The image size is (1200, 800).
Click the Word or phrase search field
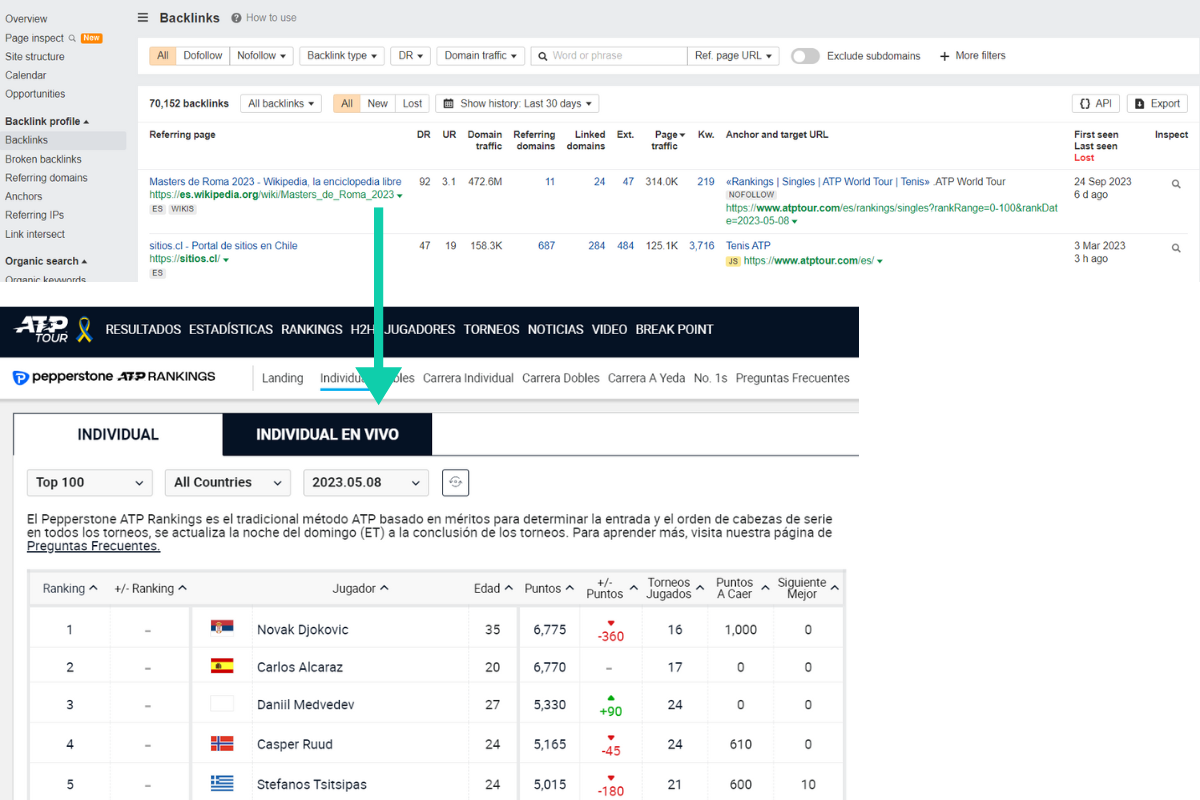click(x=609, y=56)
